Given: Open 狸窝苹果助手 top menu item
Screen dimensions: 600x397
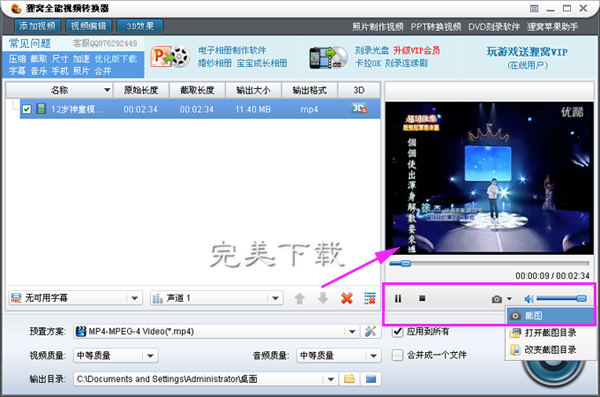Looking at the screenshot, I should point(552,27).
